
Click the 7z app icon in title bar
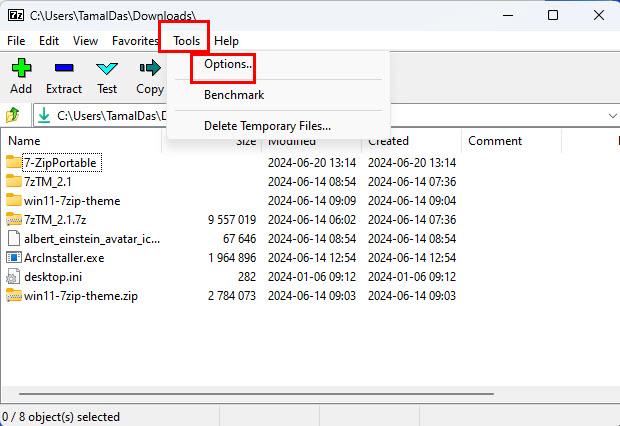pos(16,15)
